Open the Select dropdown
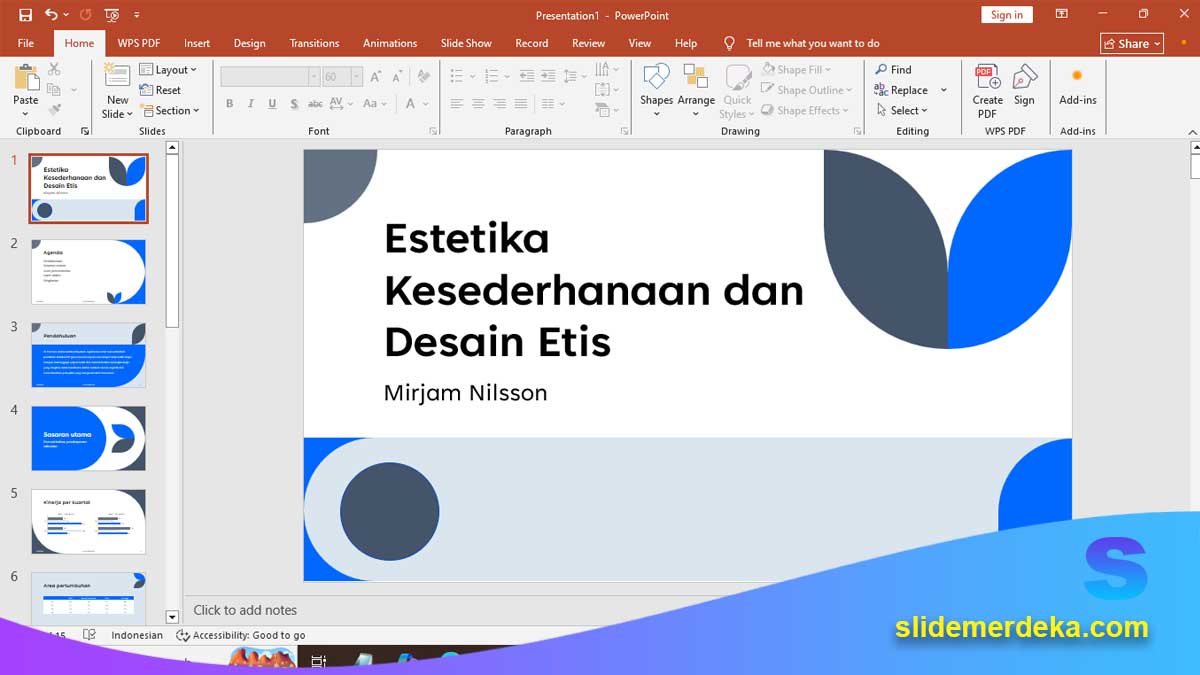Screen dimensions: 1200x675 [x=902, y=111]
